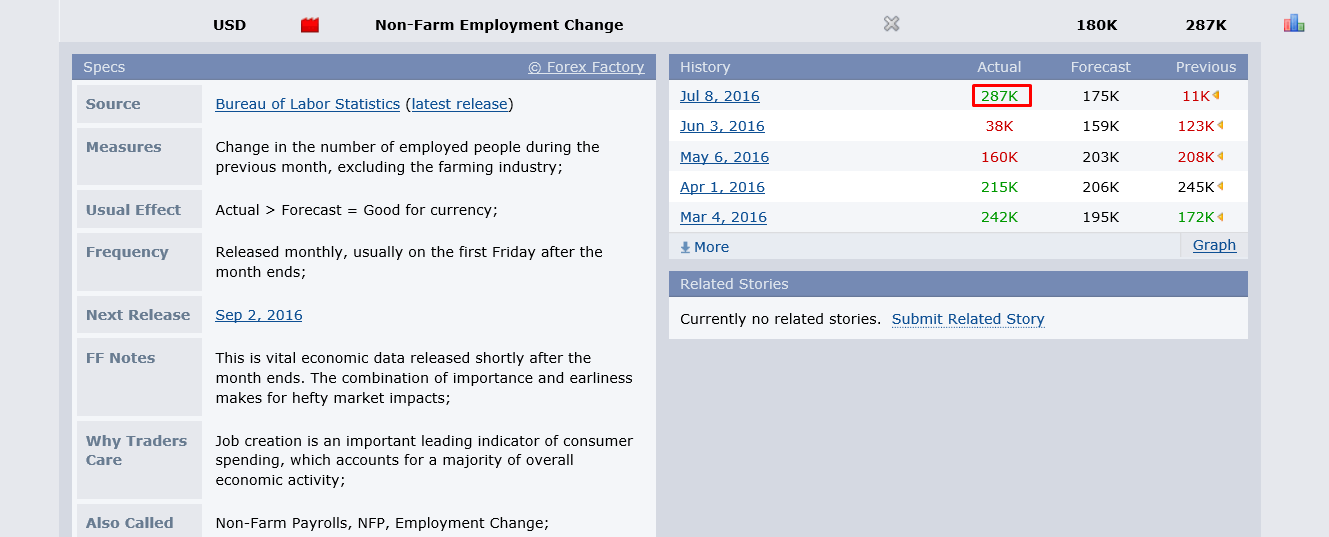Click the revision arrow beside 123K

pos(1221,126)
